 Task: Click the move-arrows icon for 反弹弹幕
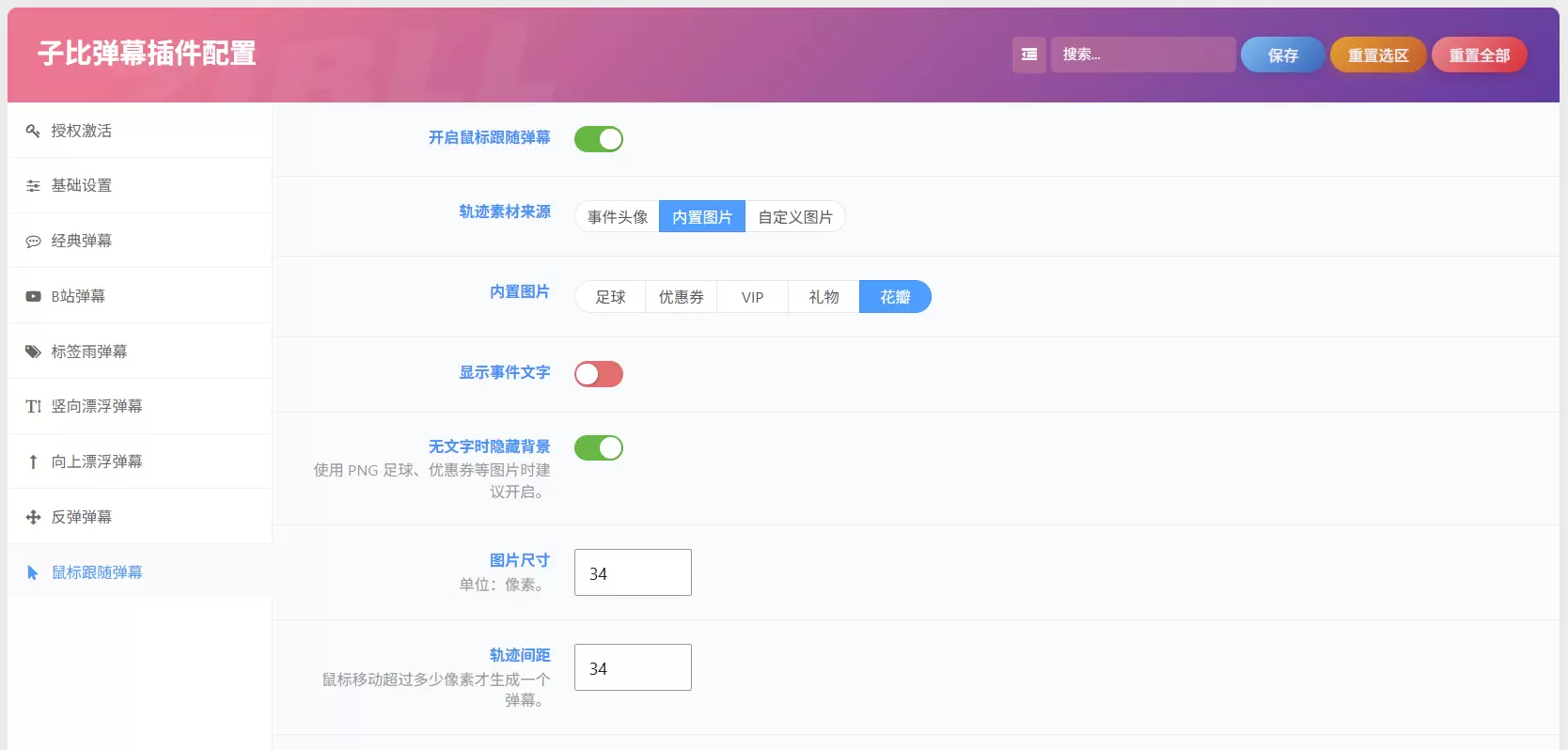point(33,517)
